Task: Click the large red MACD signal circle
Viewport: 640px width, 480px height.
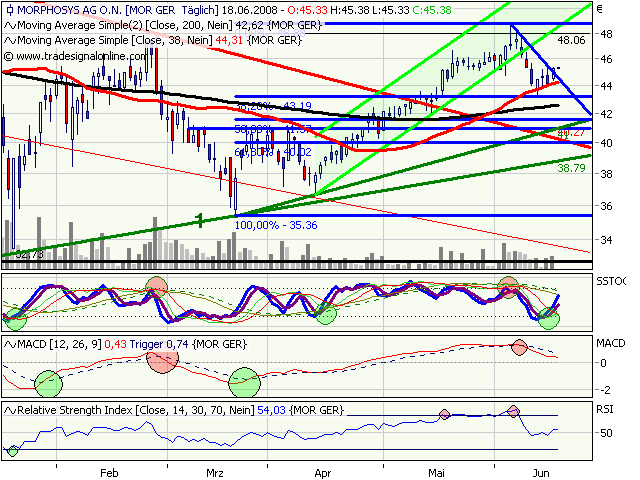Action: [x=162, y=359]
